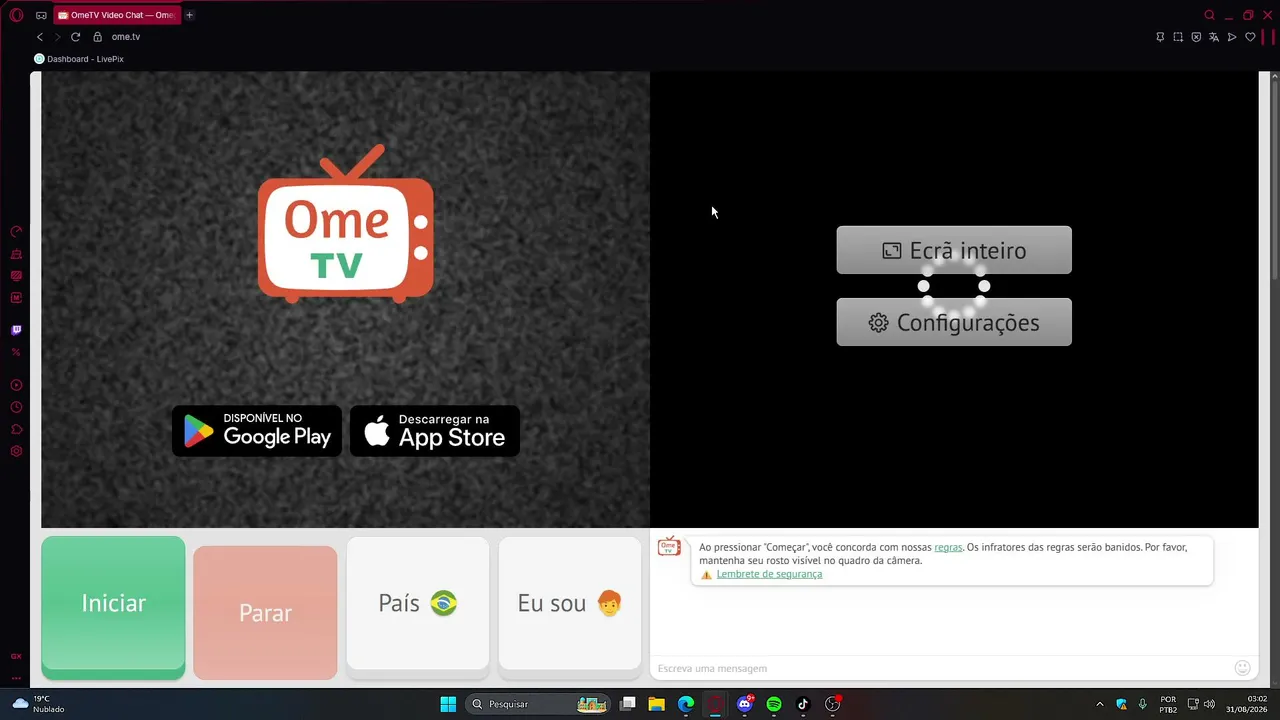Click the send-to-flow arrow icon

point(1232,37)
